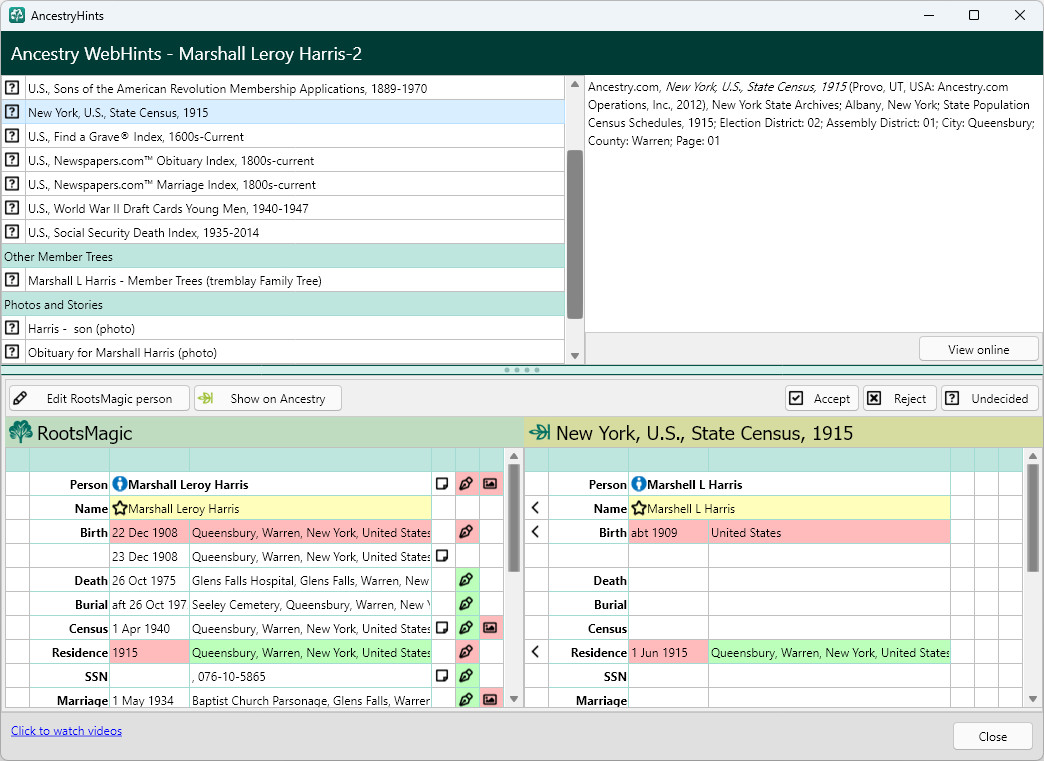1044x761 pixels.
Task: Open media icon in RootsMagic Person row
Action: coord(490,484)
